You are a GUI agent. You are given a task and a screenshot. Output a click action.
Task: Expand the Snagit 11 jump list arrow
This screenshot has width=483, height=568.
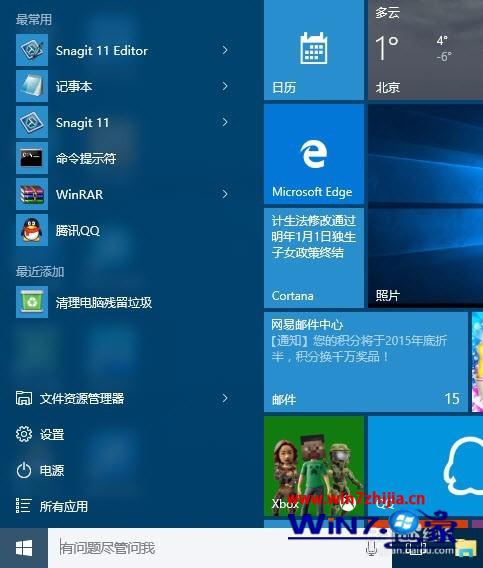(x=225, y=122)
